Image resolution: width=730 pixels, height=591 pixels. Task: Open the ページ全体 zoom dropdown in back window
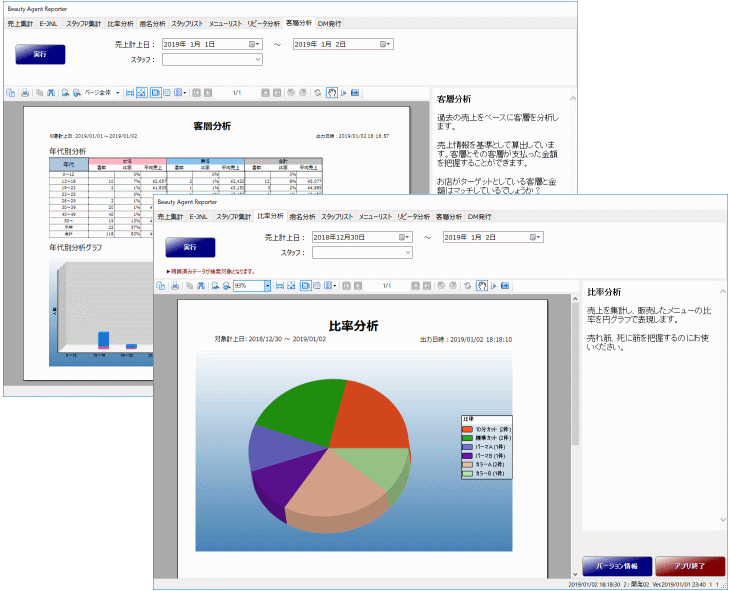117,93
